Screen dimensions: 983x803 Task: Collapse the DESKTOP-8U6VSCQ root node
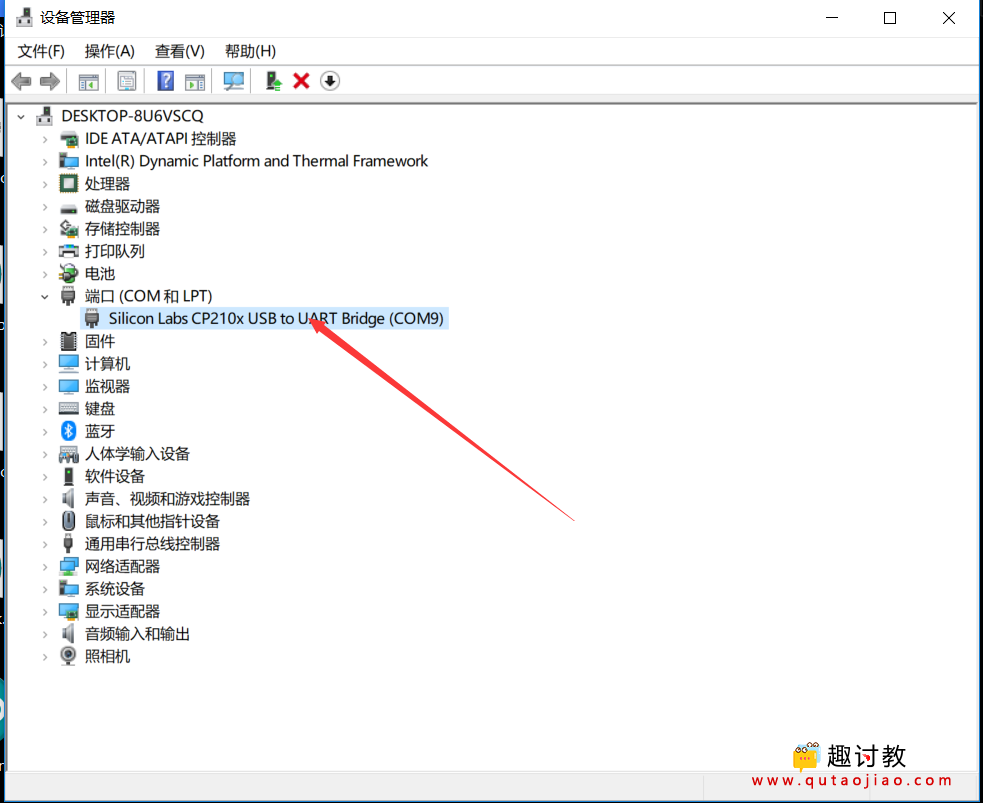[21, 117]
